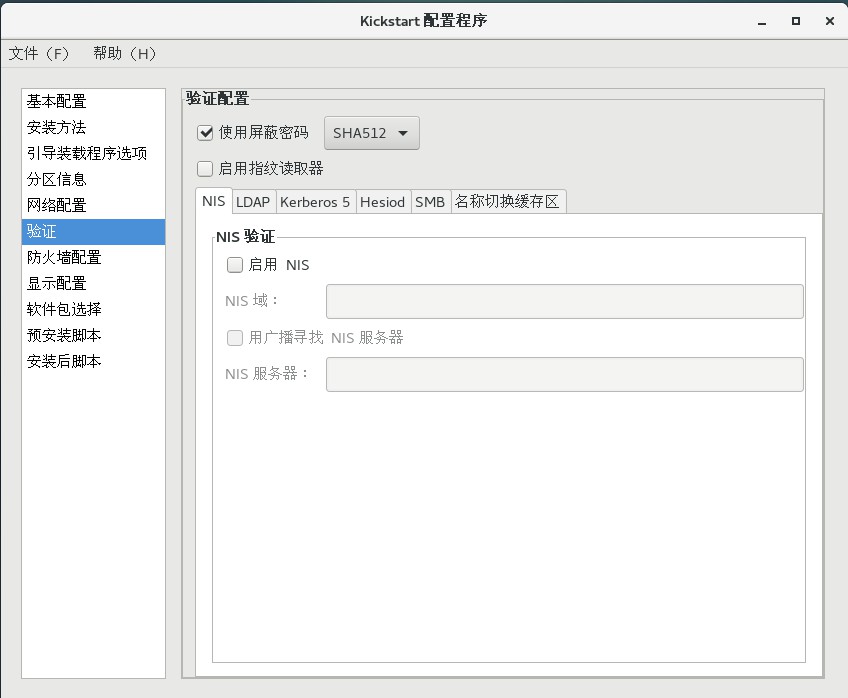Image resolution: width=848 pixels, height=698 pixels.
Task: Select 分区信息 in the sidebar
Action: point(93,179)
